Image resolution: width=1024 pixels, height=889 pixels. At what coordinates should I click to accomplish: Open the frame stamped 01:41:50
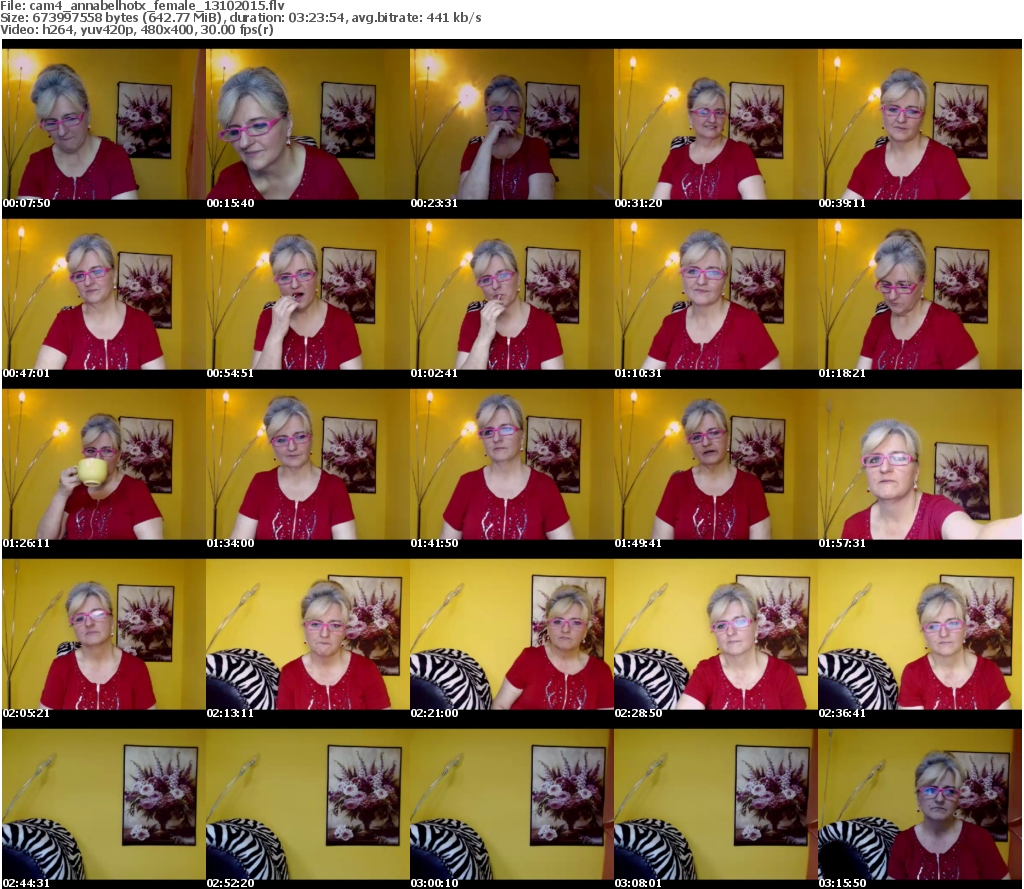(511, 464)
